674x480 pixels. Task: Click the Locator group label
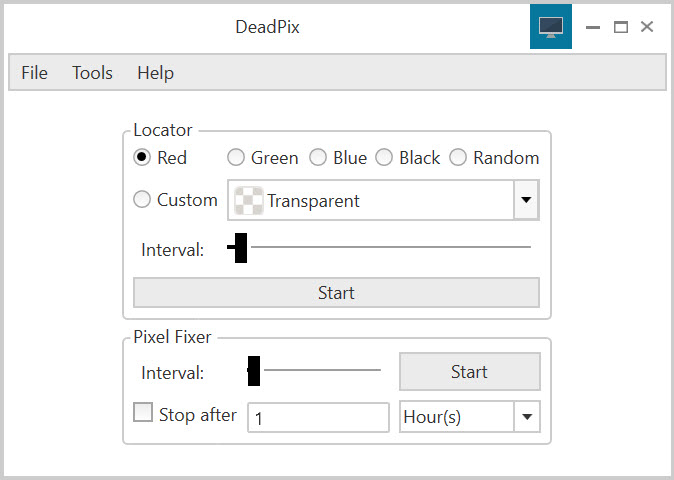[162, 130]
